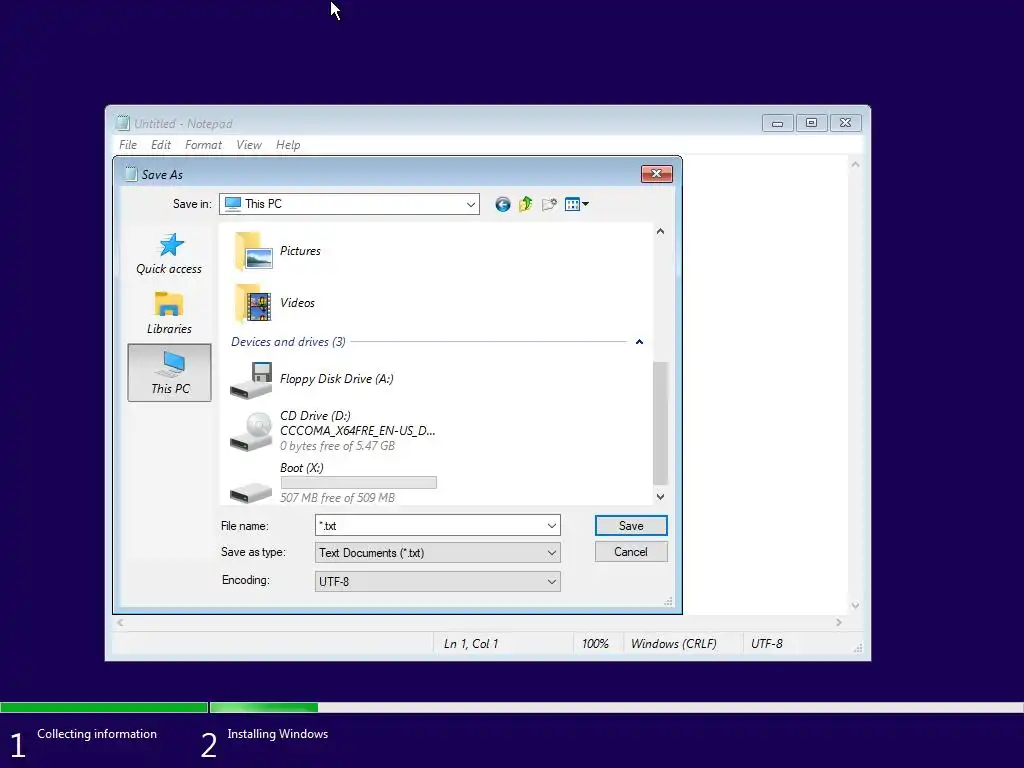Click the file list scrollbar thumb
Screen dimensions: 1024x768
[x=660, y=423]
